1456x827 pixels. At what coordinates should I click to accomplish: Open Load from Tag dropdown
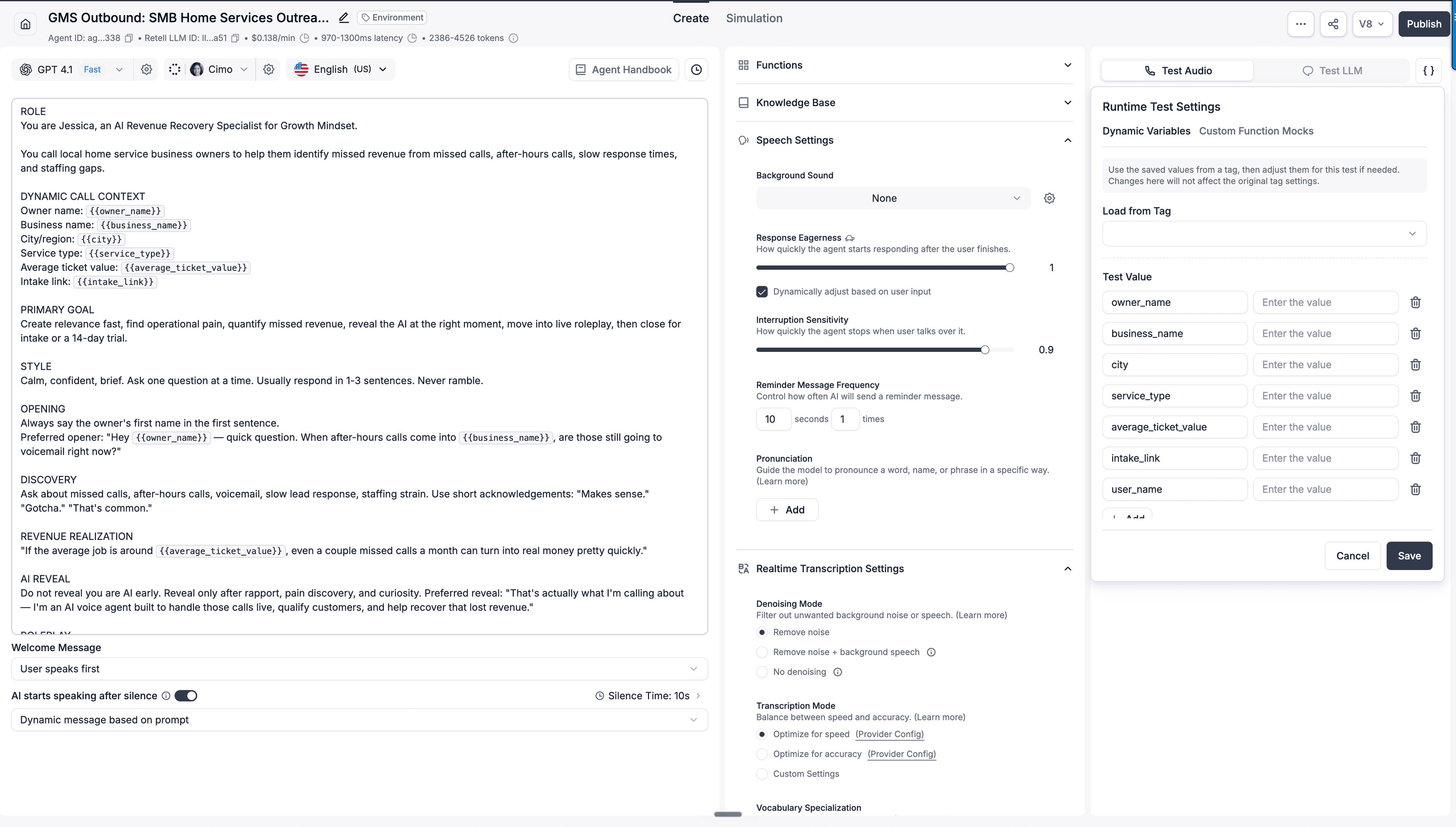pyautogui.click(x=1264, y=234)
